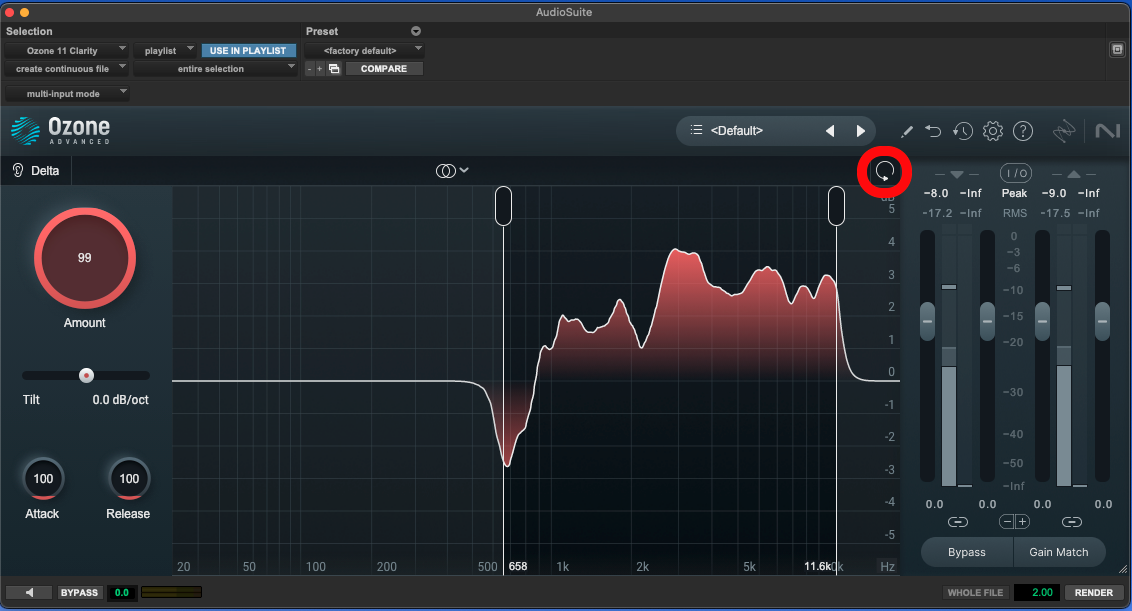Click the minus/plus gain icon under meters
The height and width of the screenshot is (611, 1132).
pyautogui.click(x=1014, y=521)
